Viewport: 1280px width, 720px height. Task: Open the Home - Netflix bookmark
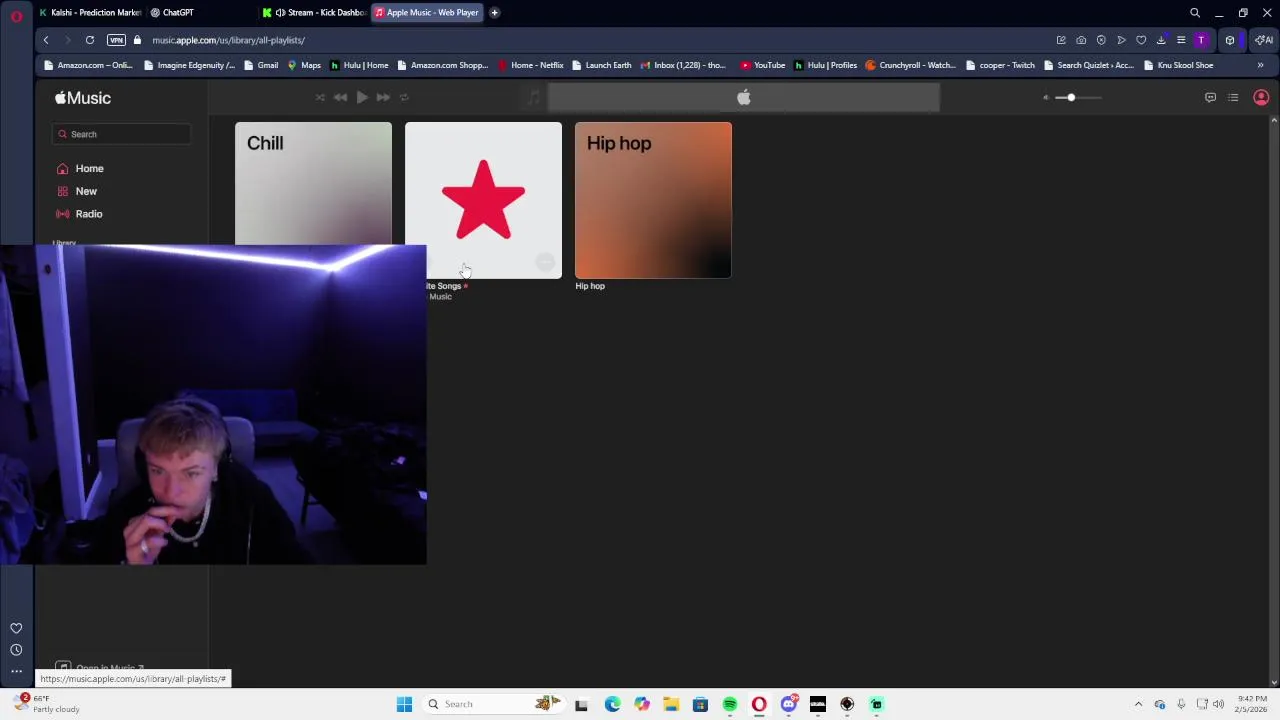(531, 65)
